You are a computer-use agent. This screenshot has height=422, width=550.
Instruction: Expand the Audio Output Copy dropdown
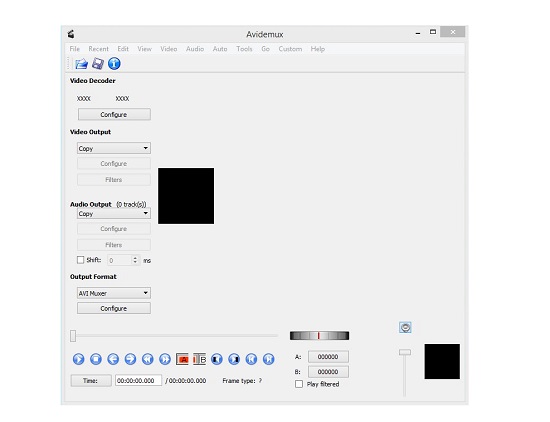click(114, 213)
